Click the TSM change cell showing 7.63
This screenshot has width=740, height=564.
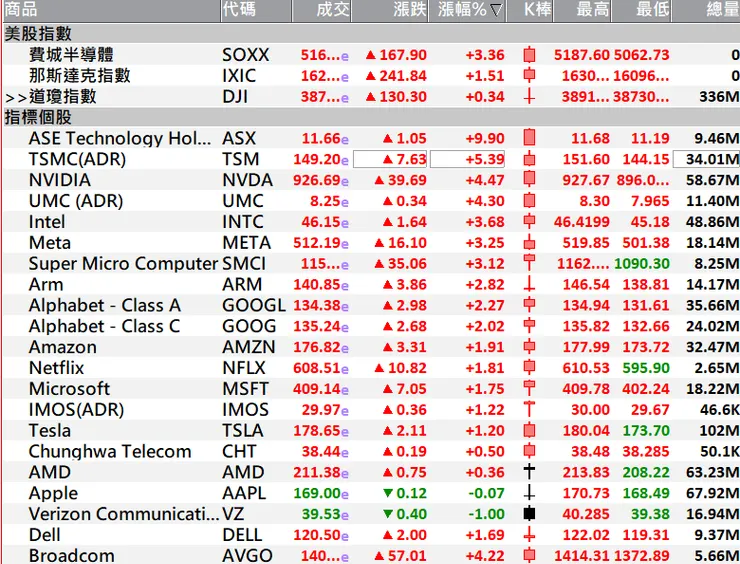(390, 160)
